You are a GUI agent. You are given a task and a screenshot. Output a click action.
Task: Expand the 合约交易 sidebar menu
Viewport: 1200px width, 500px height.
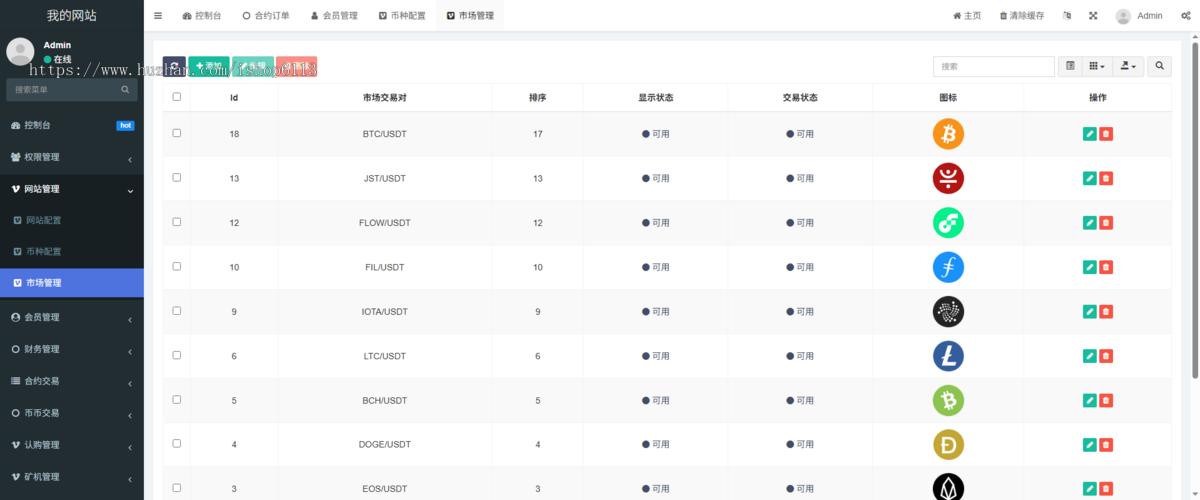click(72, 381)
